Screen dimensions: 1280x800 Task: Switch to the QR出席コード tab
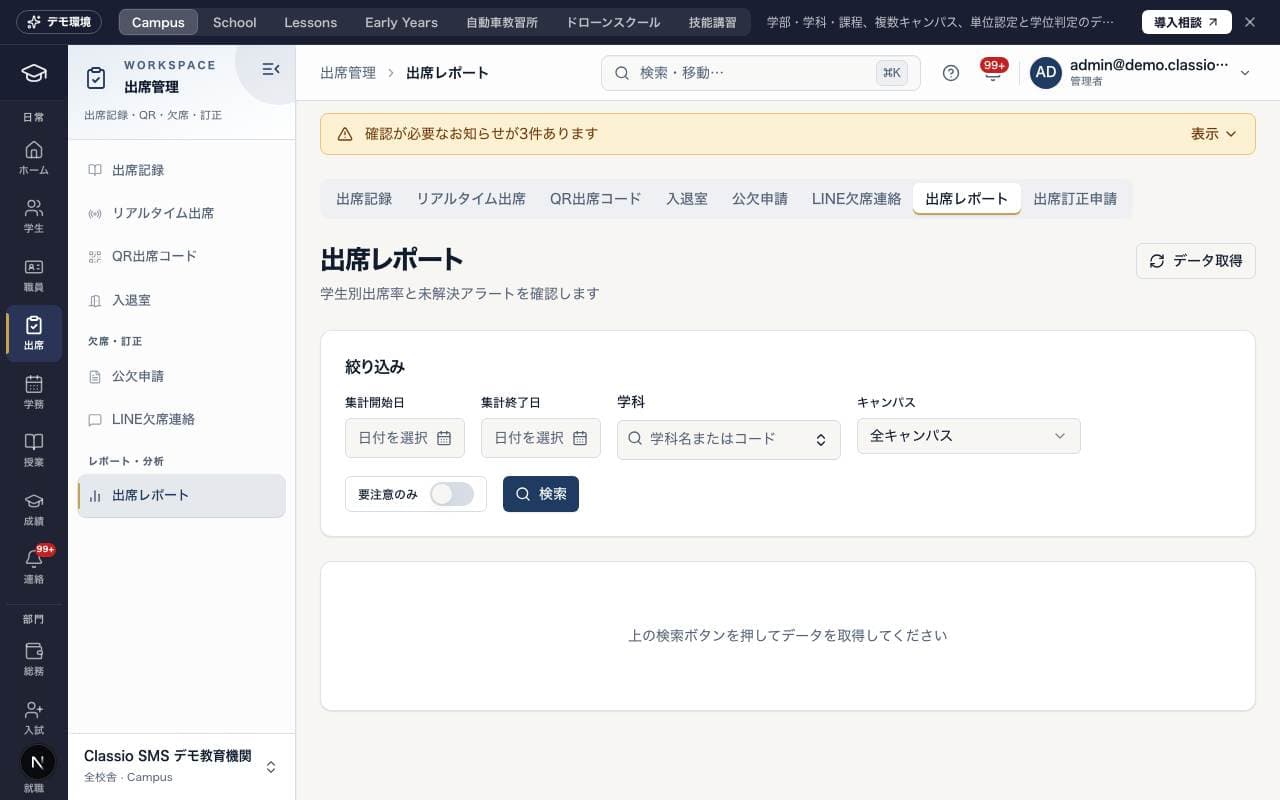[596, 199]
